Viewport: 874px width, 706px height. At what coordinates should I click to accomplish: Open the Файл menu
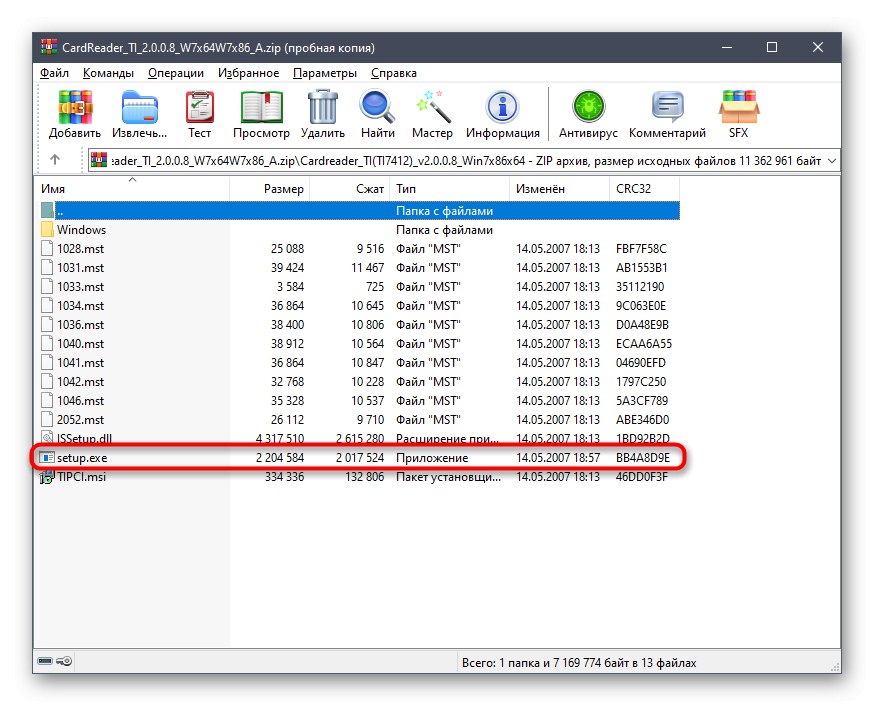pyautogui.click(x=54, y=73)
